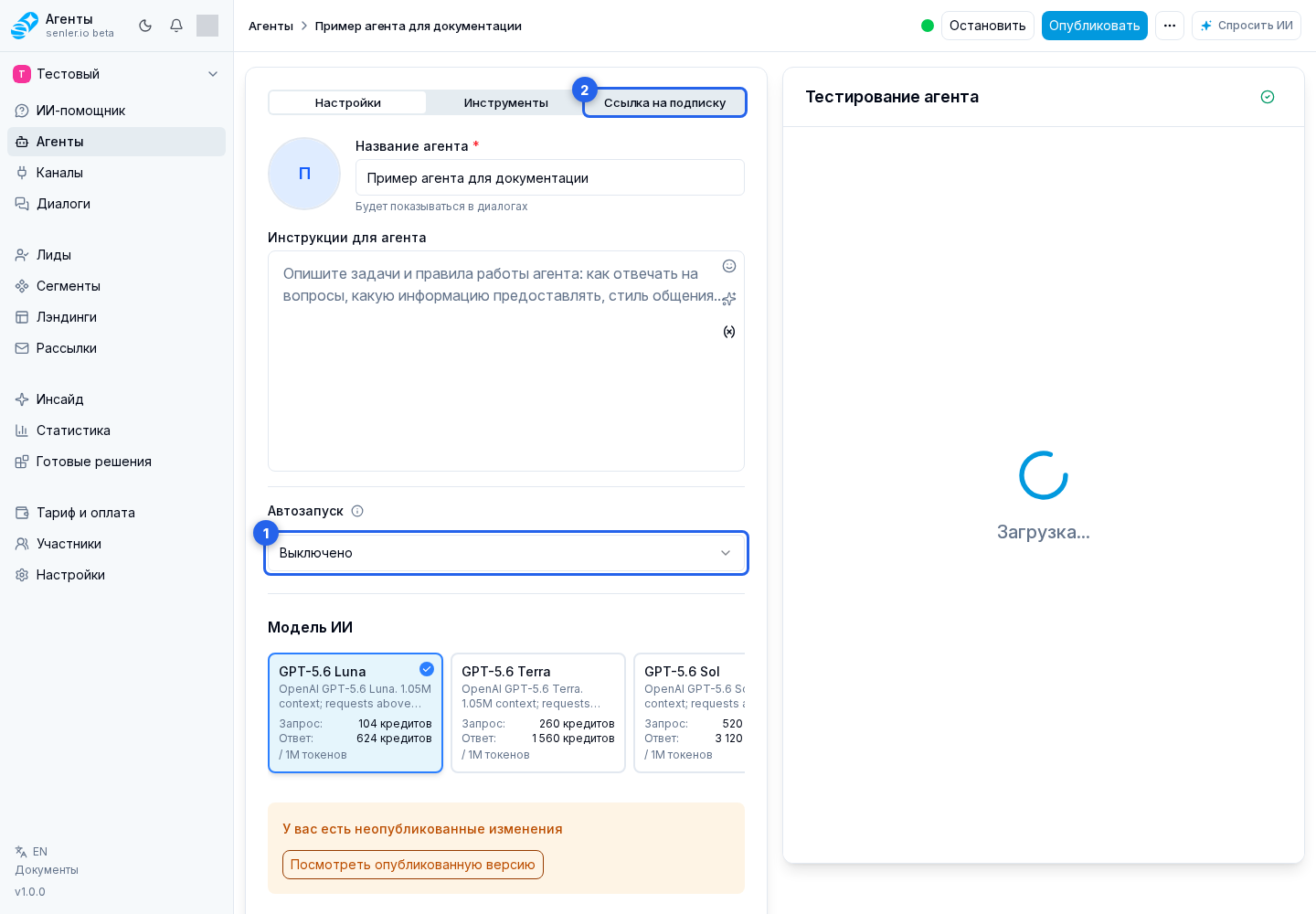This screenshot has width=1316, height=914.
Task: Click the info icon next to Автозапуск
Action: pos(357,511)
